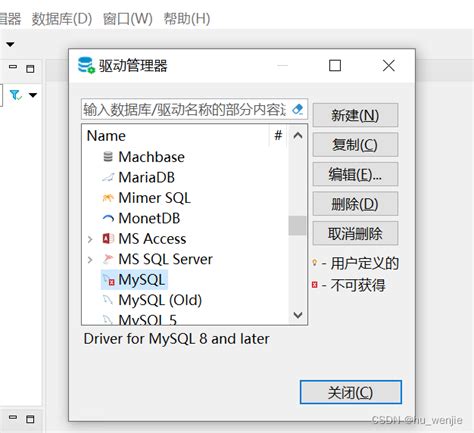Click the # column header
The image size is (474, 433).
tap(278, 136)
